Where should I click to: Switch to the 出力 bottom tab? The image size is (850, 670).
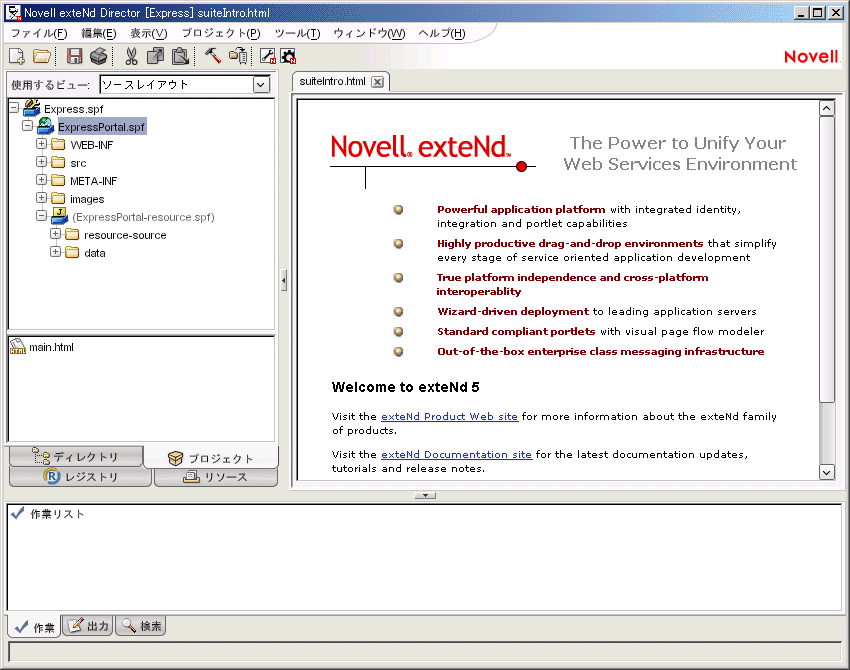[88, 626]
